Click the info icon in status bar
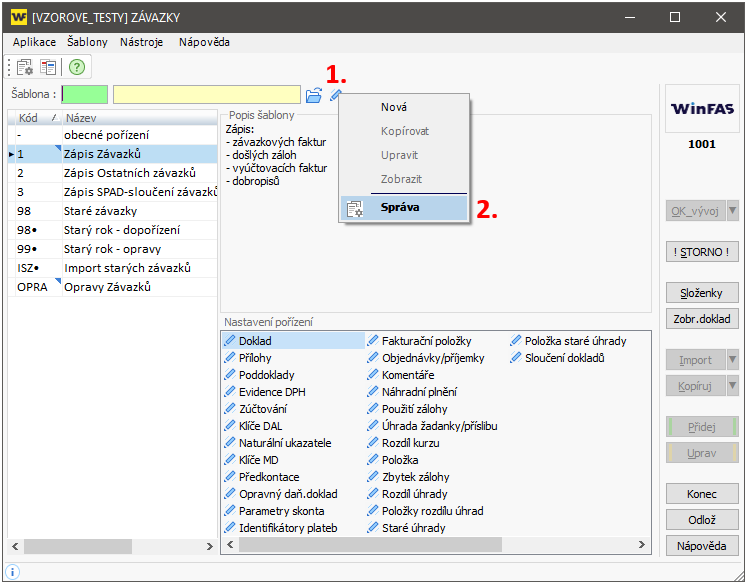The width and height of the screenshot is (747, 584). 12,572
